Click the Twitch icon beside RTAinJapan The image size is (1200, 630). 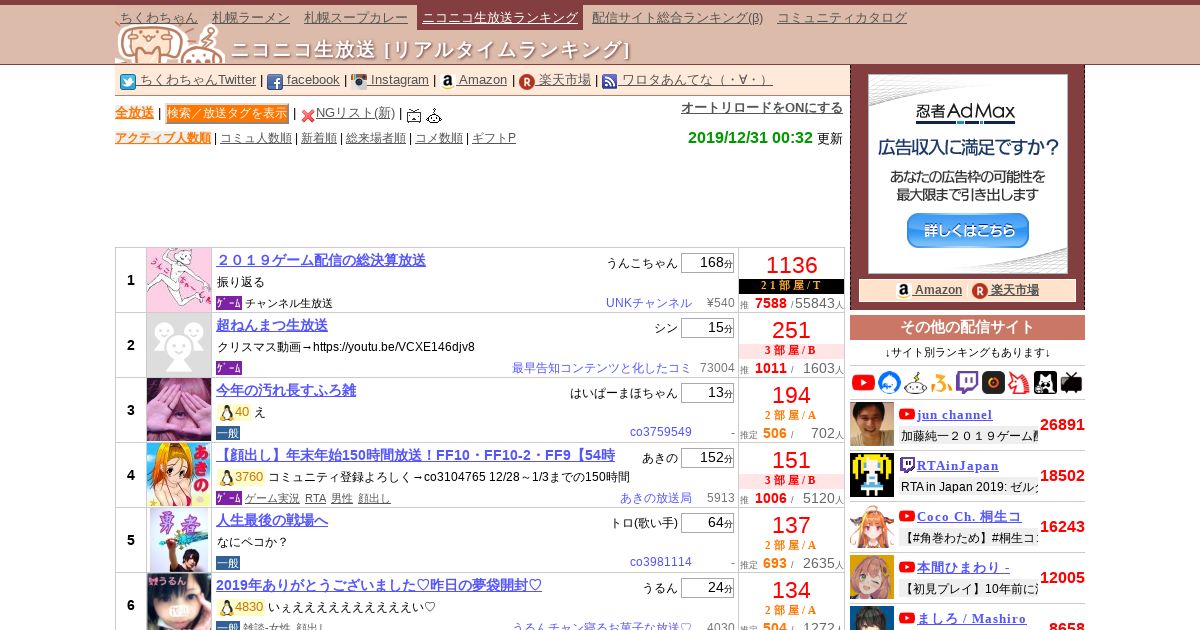907,465
